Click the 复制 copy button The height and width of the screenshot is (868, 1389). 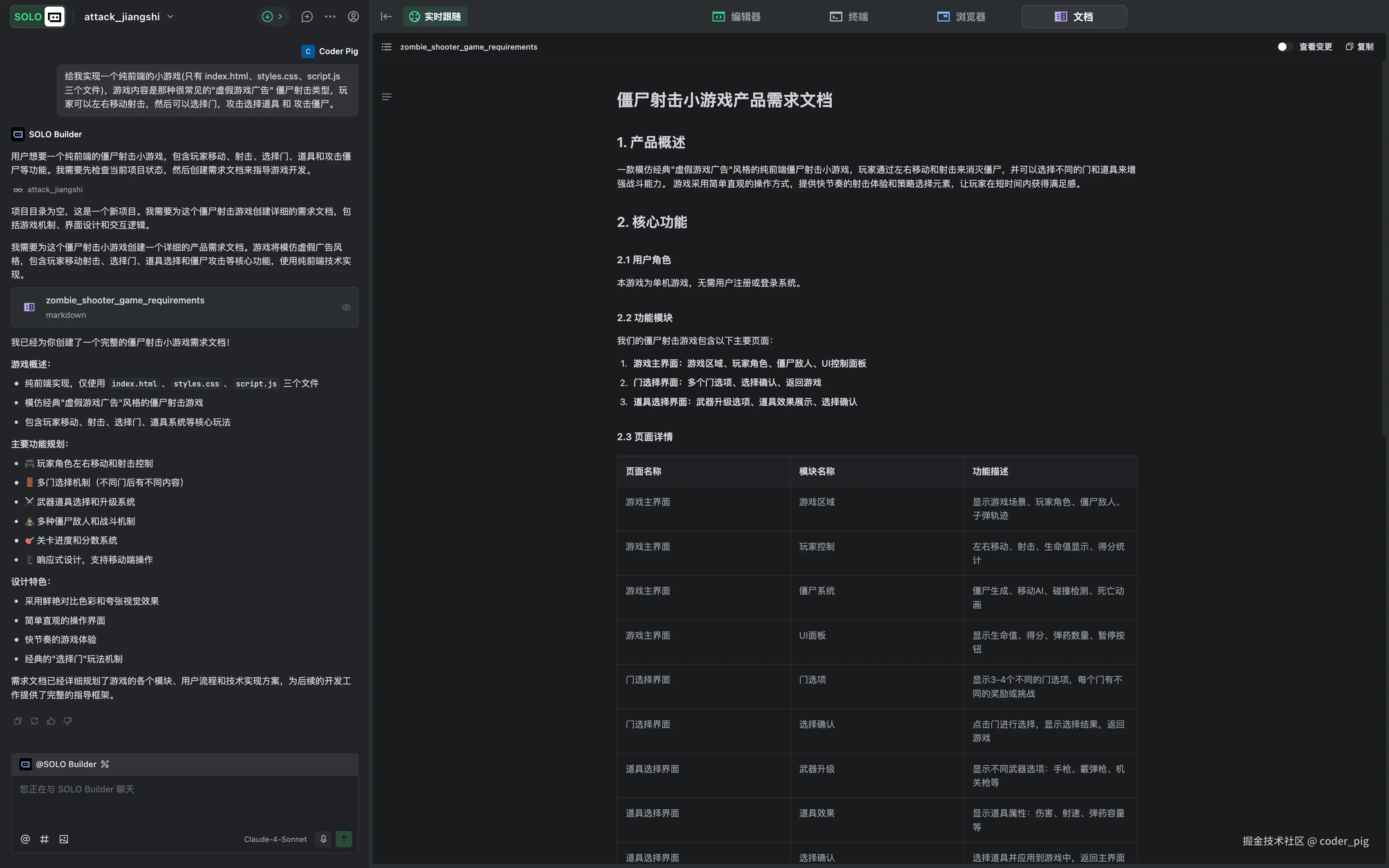pyautogui.click(x=1360, y=47)
